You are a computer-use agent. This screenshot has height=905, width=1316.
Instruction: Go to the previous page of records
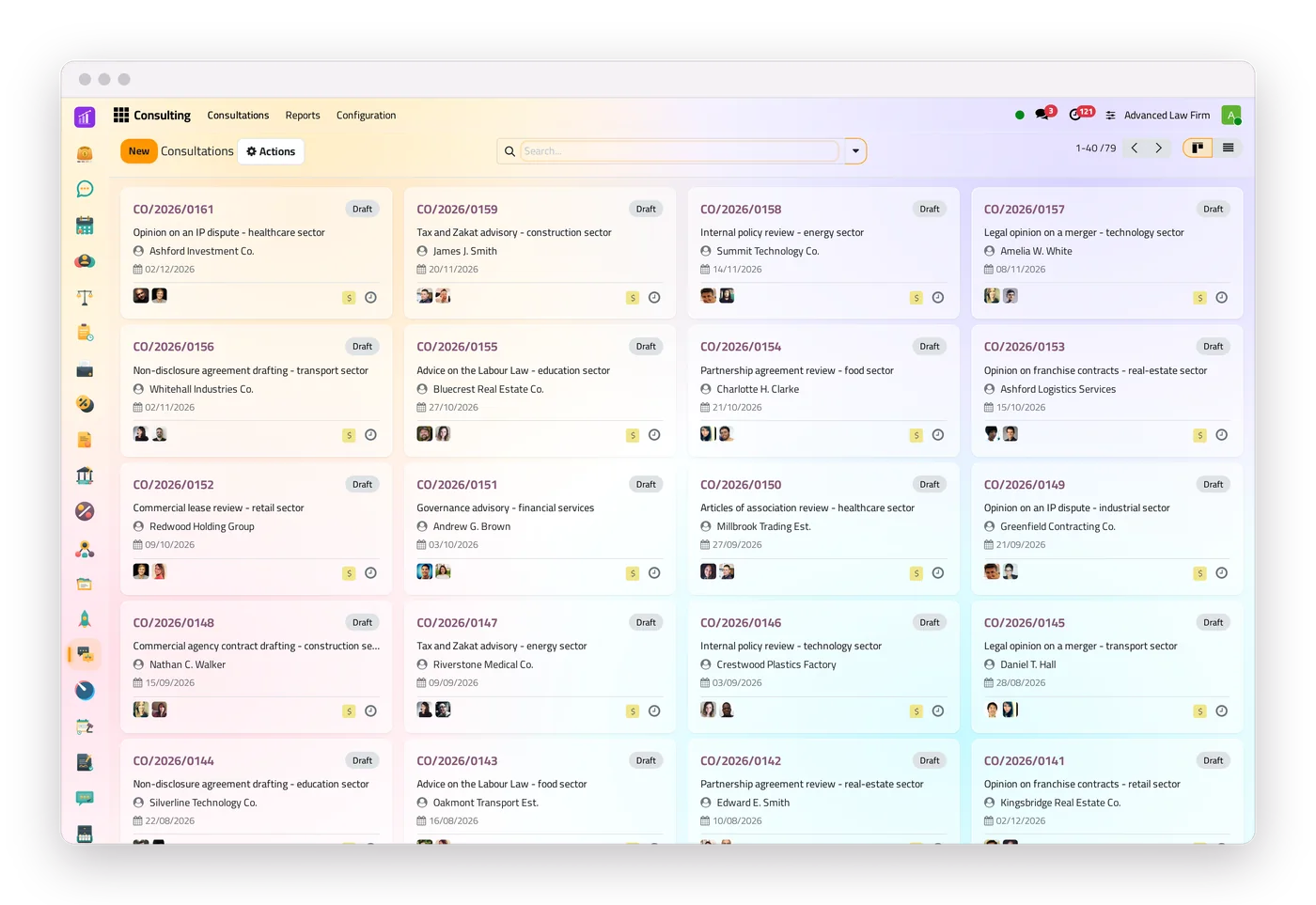[x=1135, y=148]
